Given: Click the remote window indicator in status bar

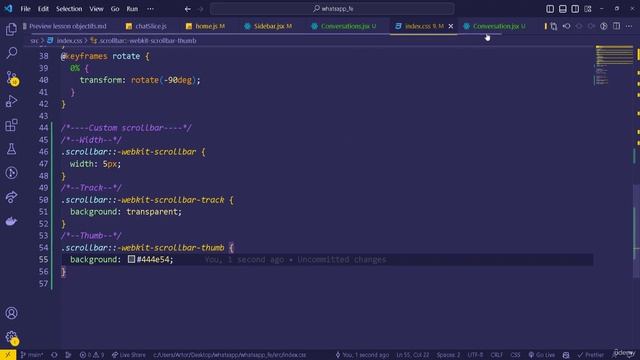Looking at the screenshot, I should (x=8, y=355).
